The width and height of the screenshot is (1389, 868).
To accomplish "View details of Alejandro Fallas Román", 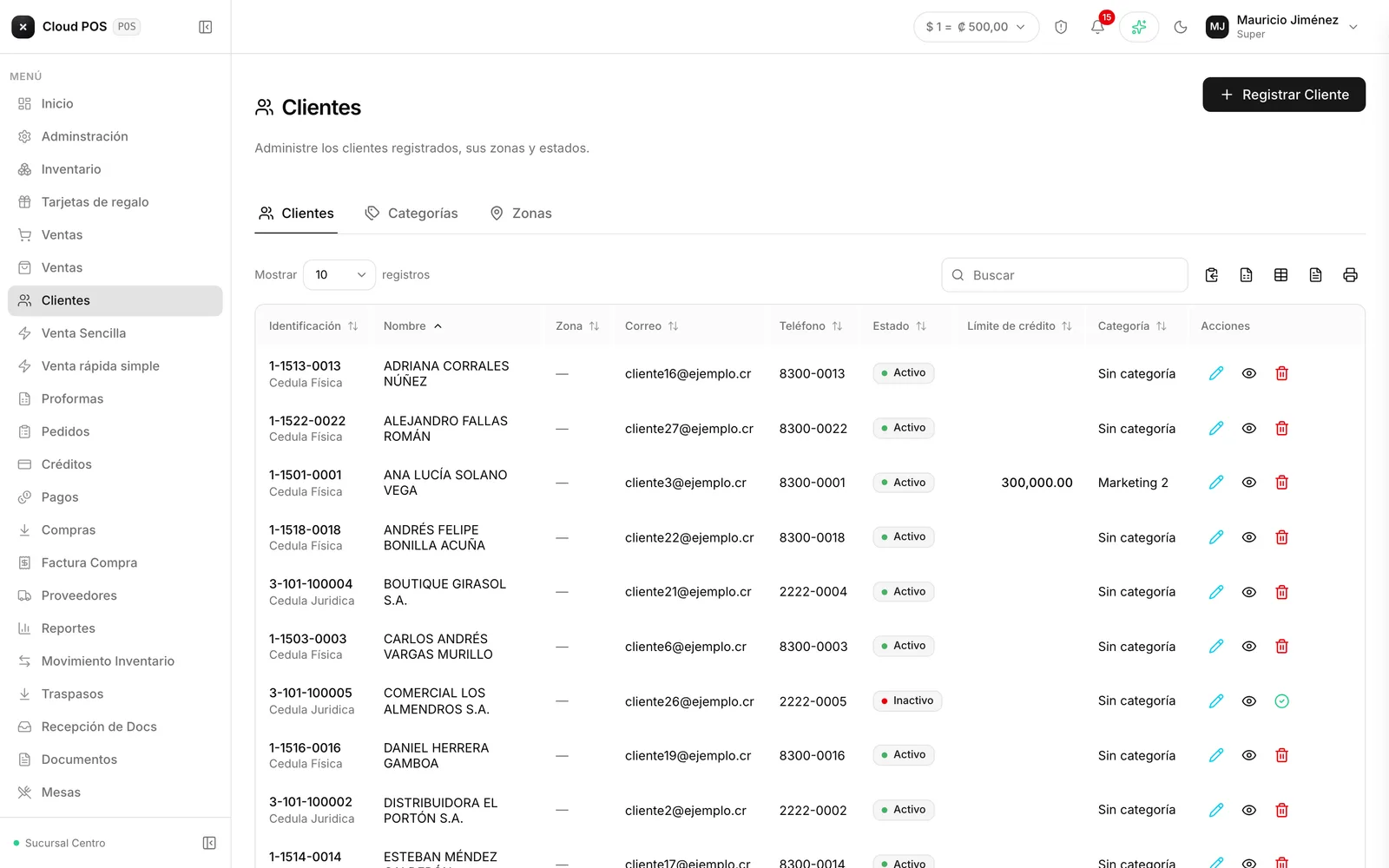I will (1249, 428).
